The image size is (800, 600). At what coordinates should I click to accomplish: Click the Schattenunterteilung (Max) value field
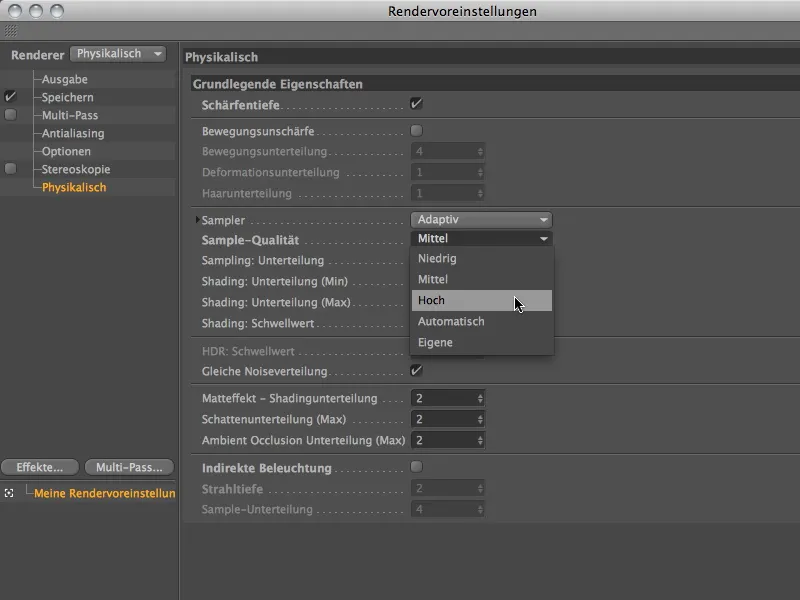point(443,419)
